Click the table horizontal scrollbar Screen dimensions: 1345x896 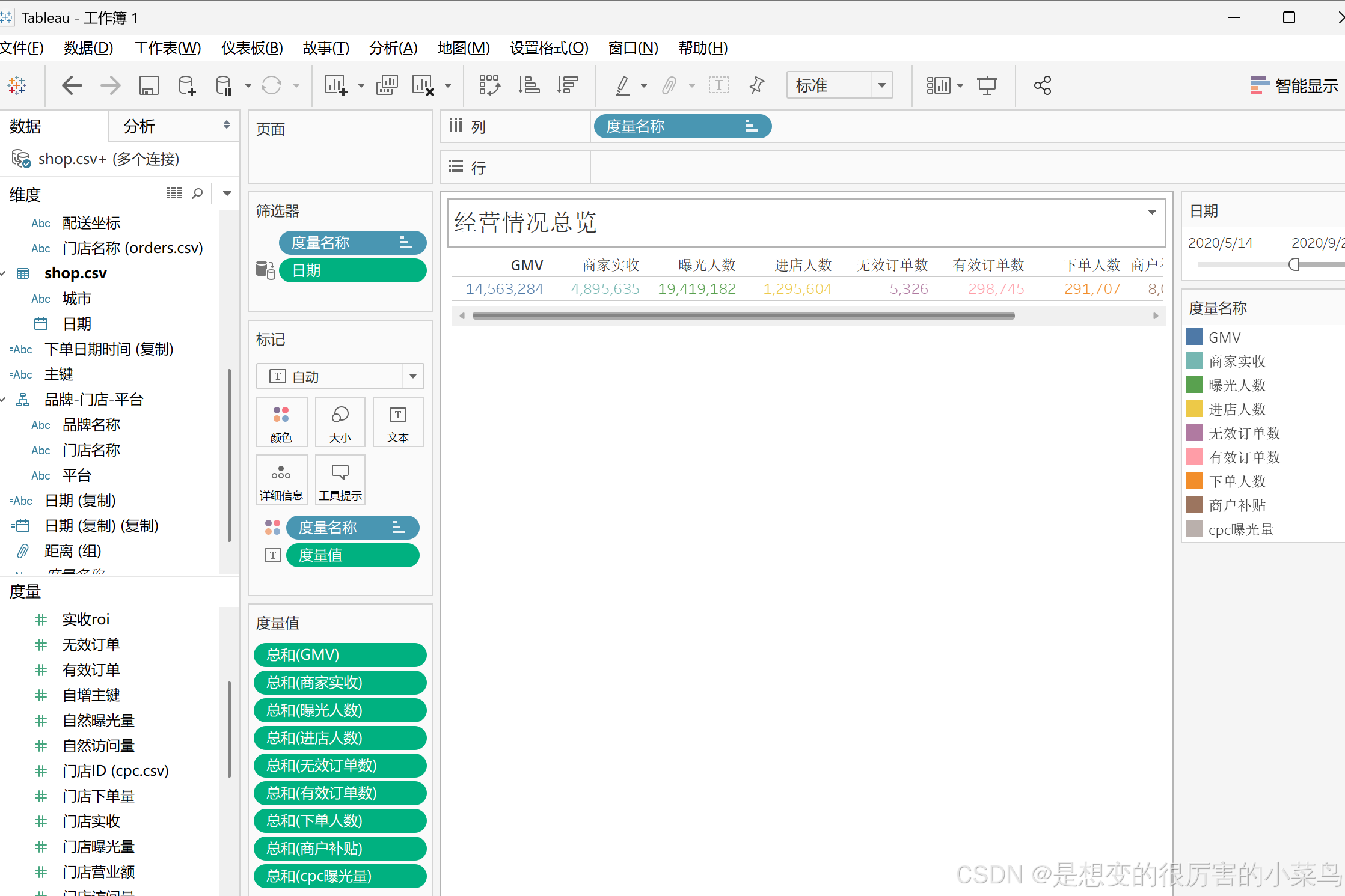coord(743,316)
